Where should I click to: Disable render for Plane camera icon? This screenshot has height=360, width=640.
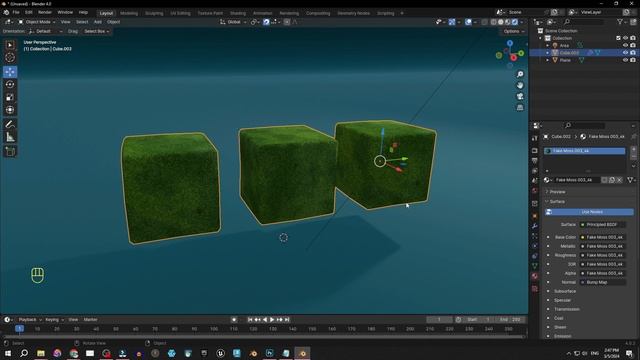tap(633, 60)
